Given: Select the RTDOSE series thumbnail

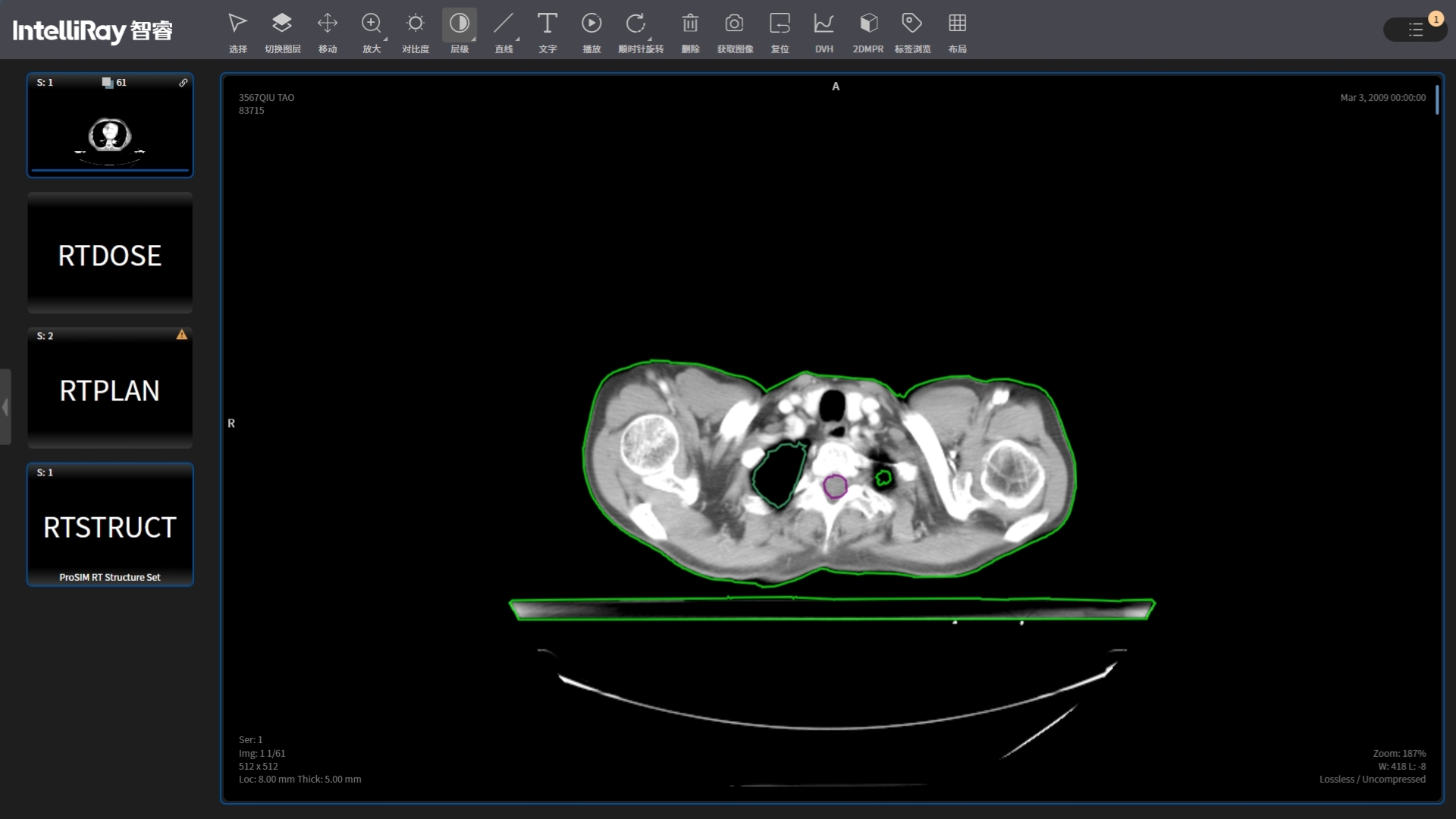Looking at the screenshot, I should 110,253.
